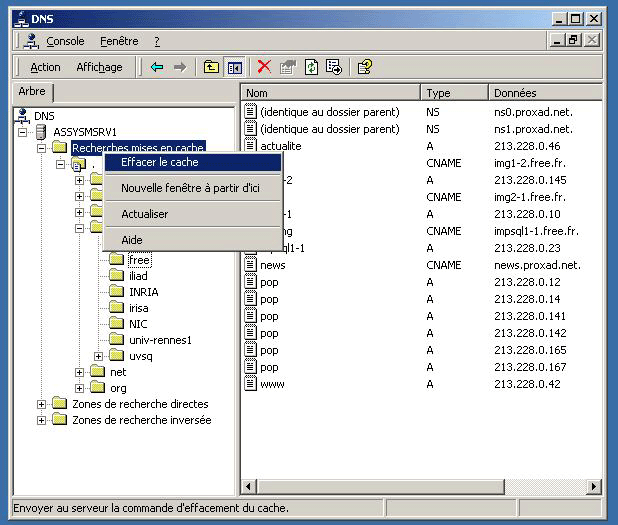Choose Effacer le cache from context menu
This screenshot has width=618, height=525.
[x=193, y=162]
